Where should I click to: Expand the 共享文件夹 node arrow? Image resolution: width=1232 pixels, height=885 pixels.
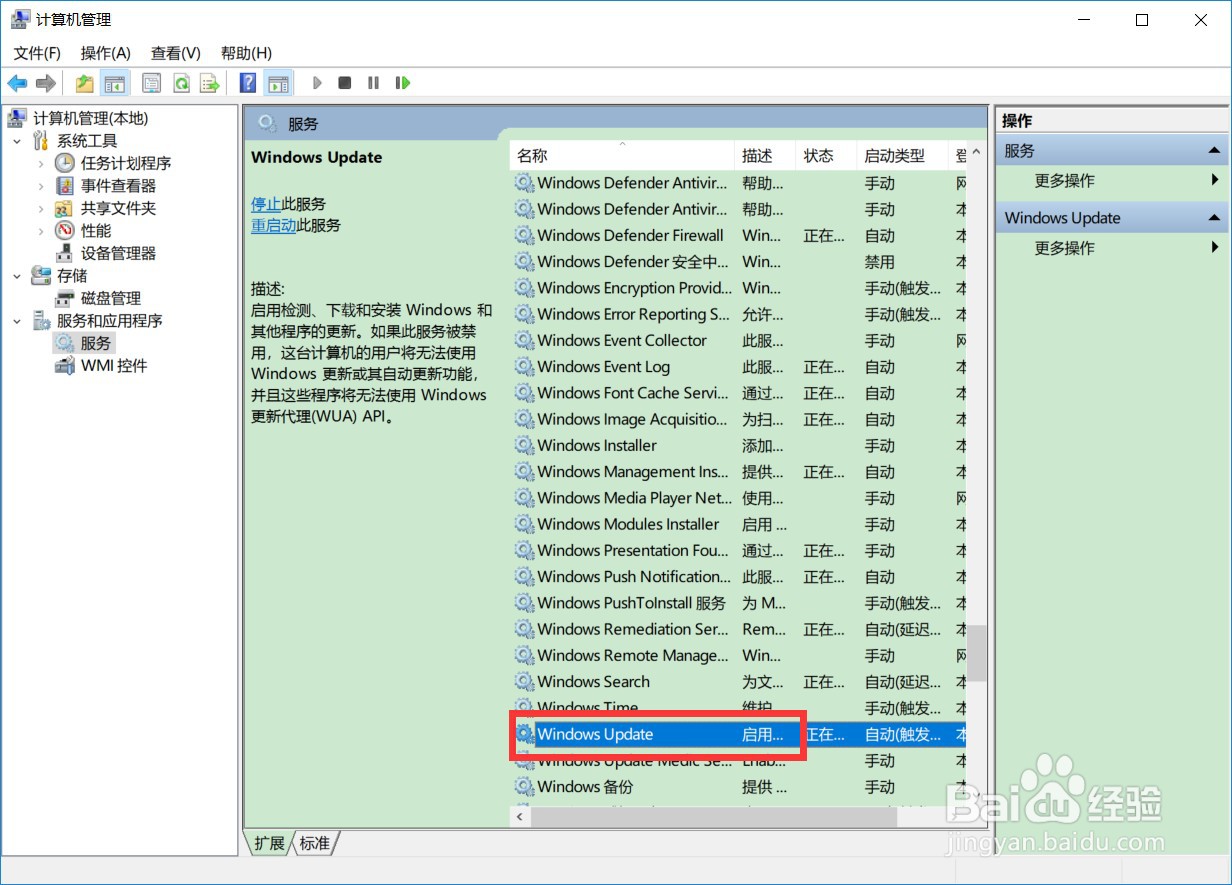tap(41, 208)
